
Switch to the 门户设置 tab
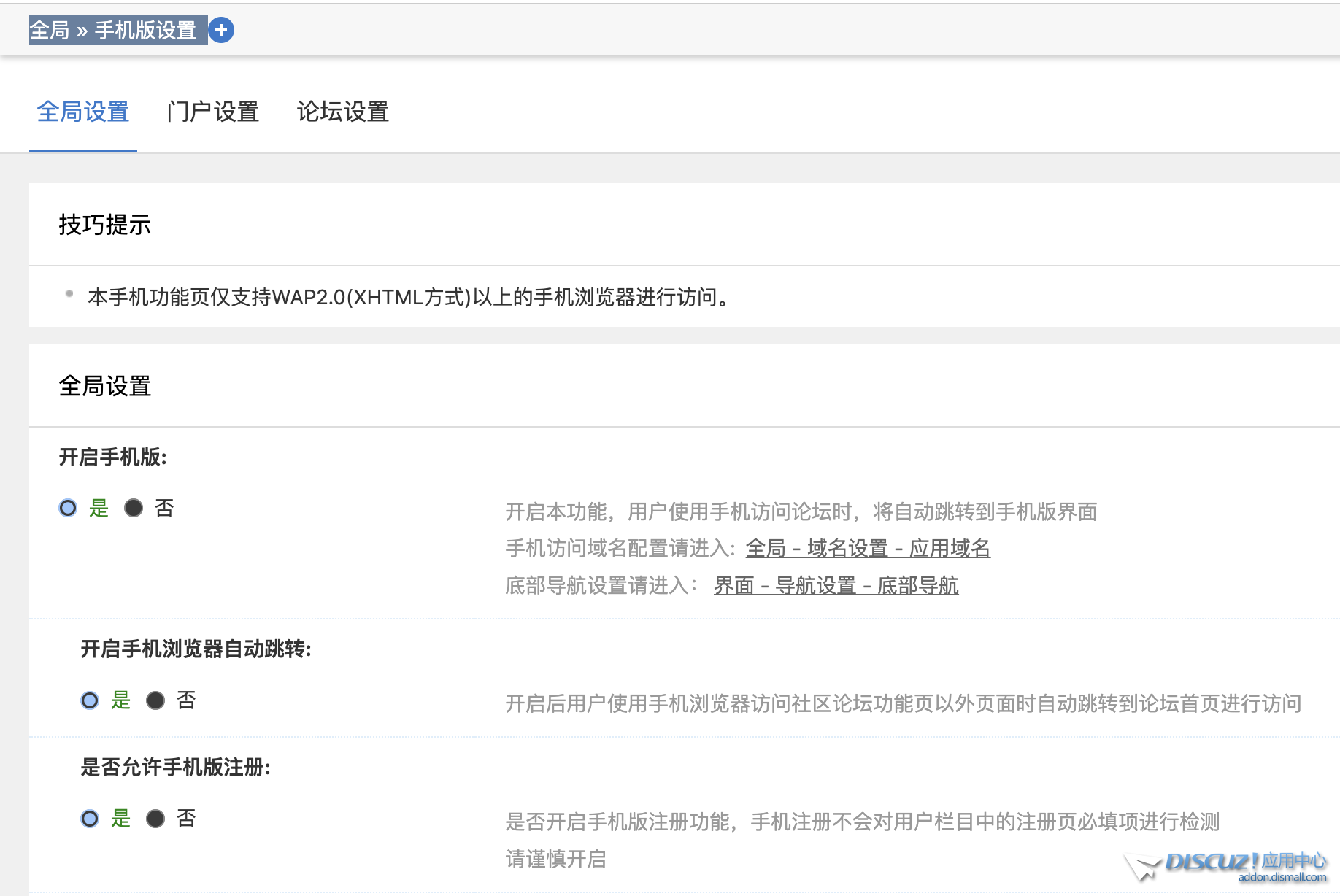coord(212,112)
